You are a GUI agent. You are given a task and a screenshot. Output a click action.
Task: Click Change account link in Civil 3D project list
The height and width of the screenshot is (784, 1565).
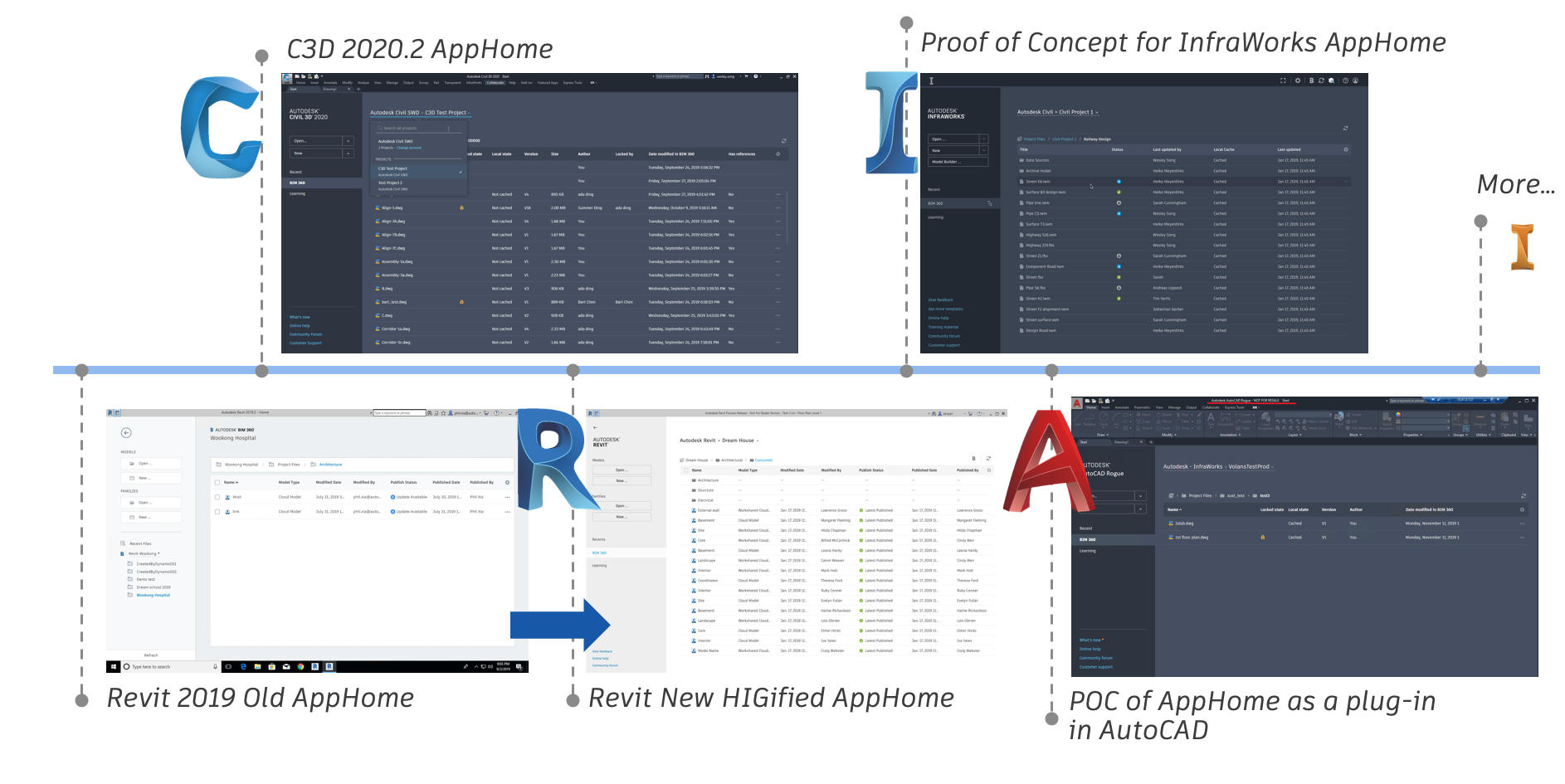[409, 148]
